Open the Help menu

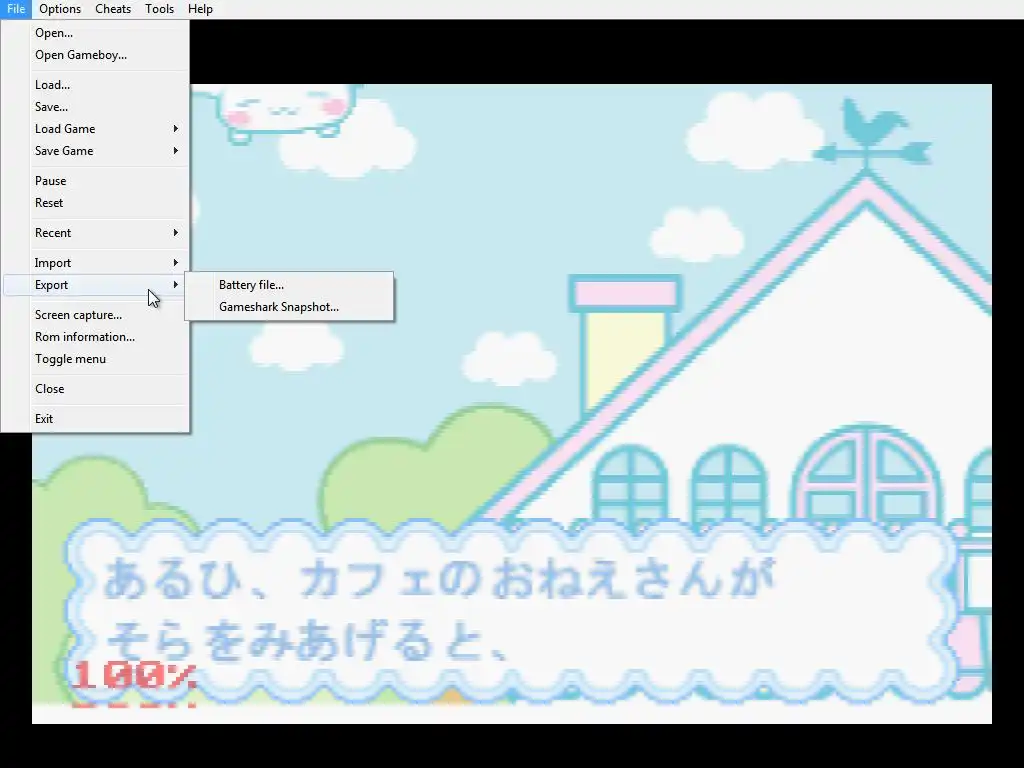(200, 9)
